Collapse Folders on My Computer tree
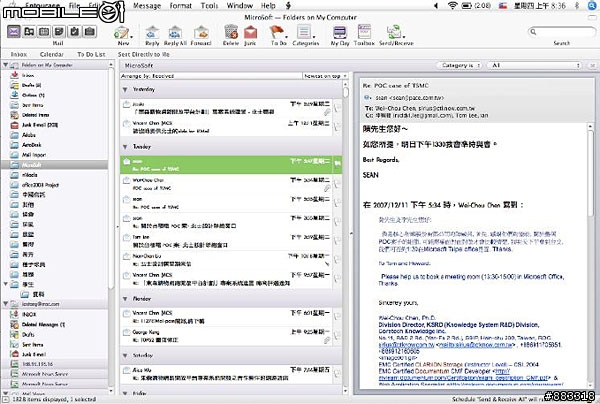 [5, 65]
